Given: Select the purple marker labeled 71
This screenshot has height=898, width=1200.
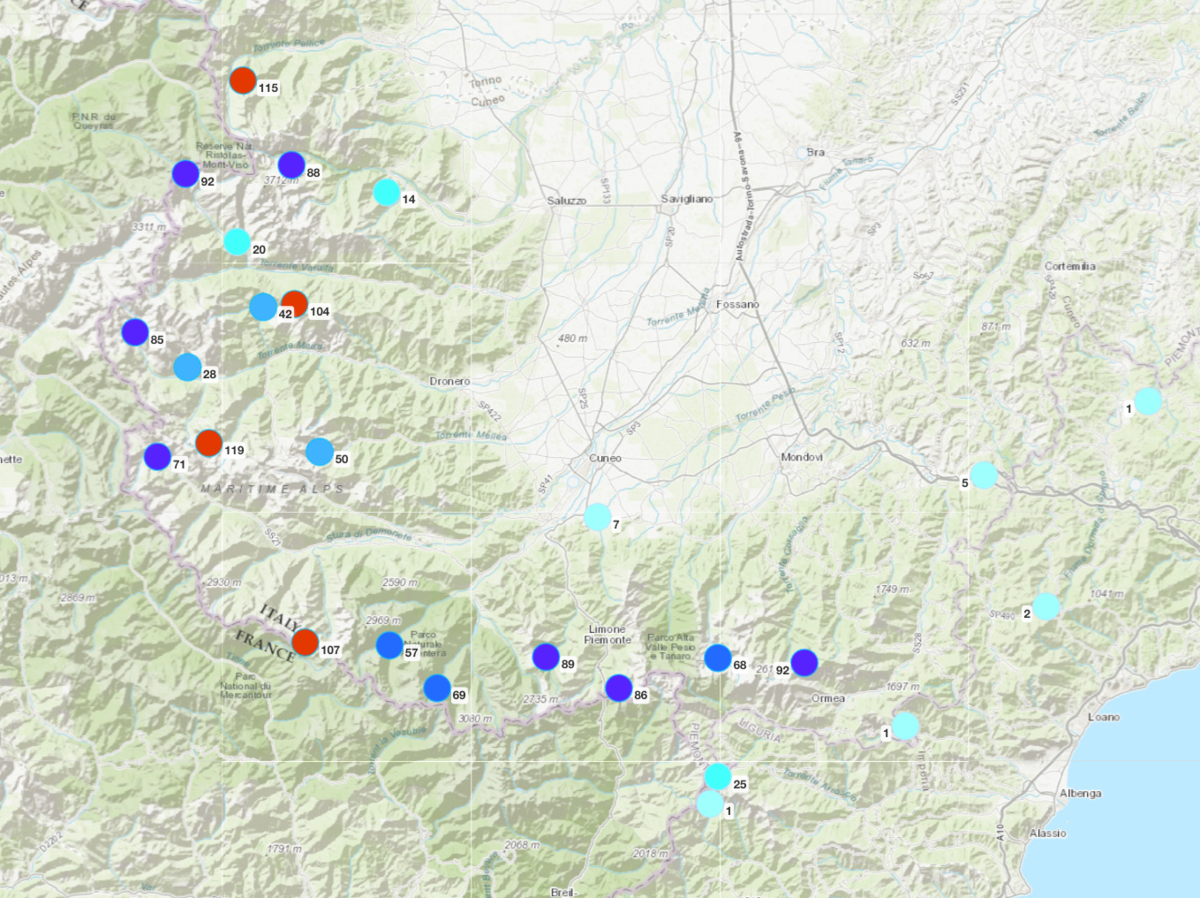Looking at the screenshot, I should coord(157,457).
